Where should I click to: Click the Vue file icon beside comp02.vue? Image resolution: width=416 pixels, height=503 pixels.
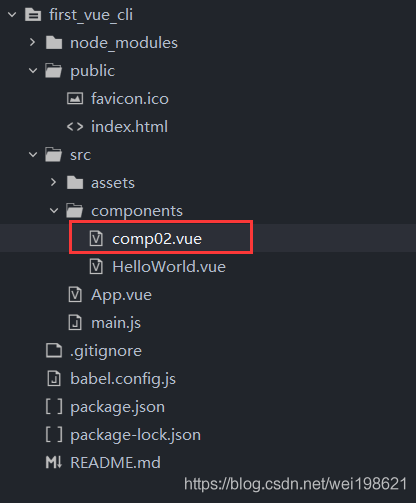[x=96, y=239]
